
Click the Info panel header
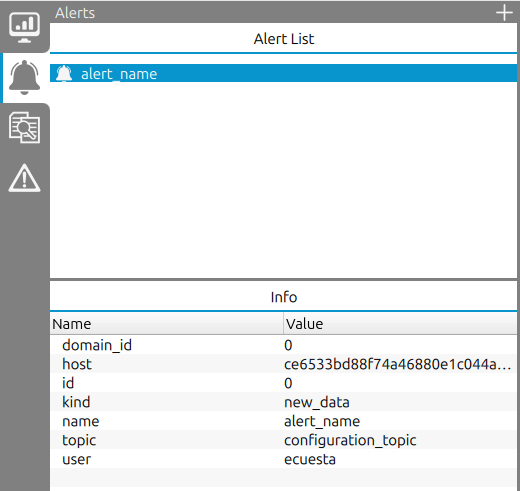tap(284, 297)
